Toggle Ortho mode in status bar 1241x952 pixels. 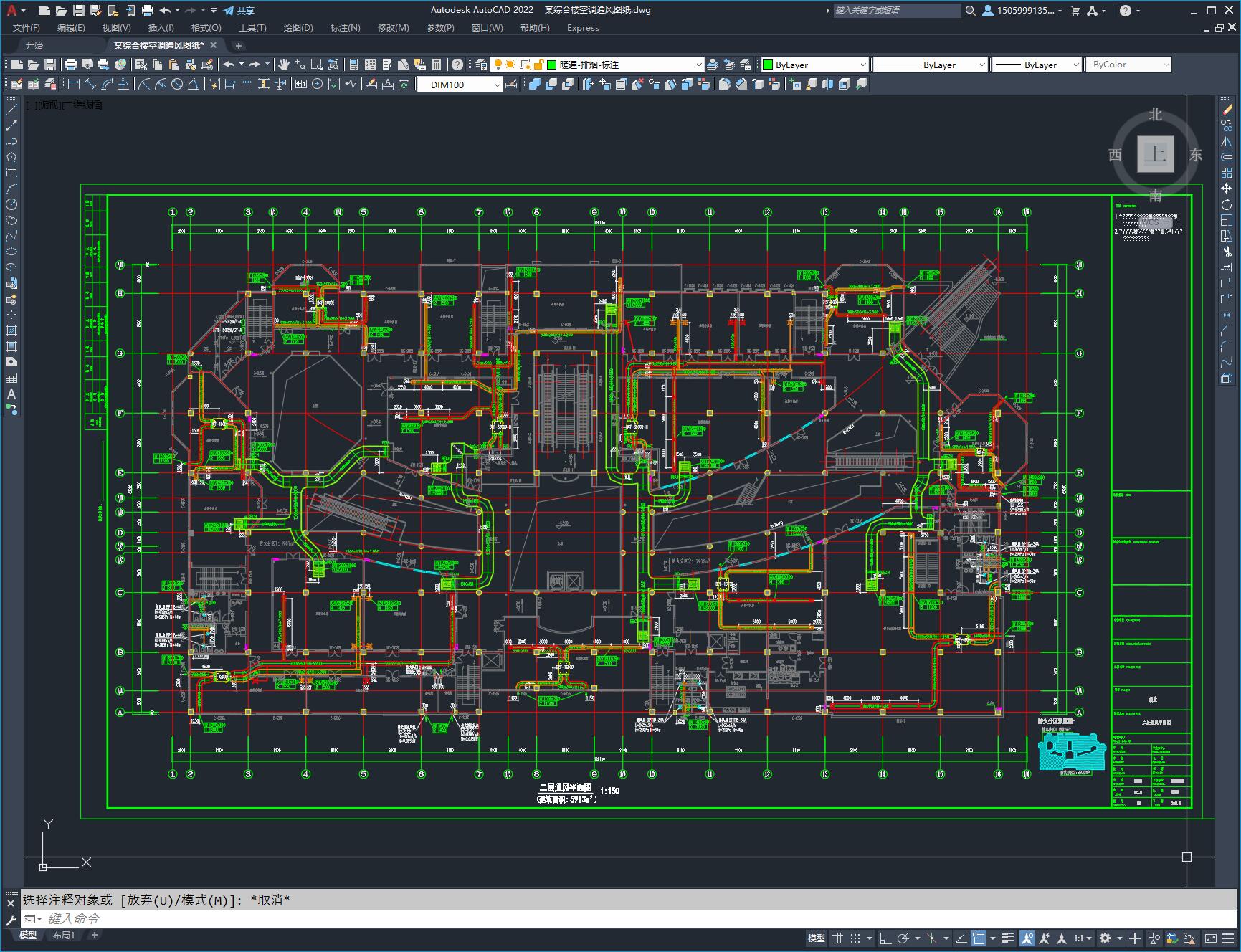pos(885,938)
